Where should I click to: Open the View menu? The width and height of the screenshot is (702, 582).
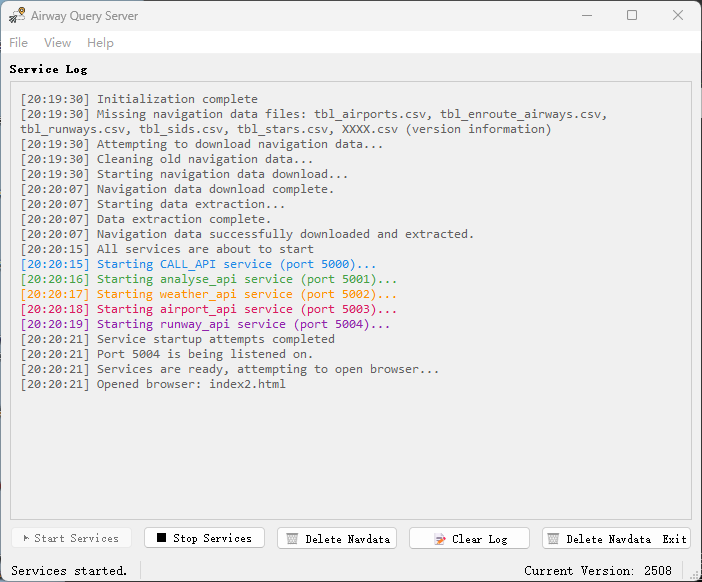point(58,43)
